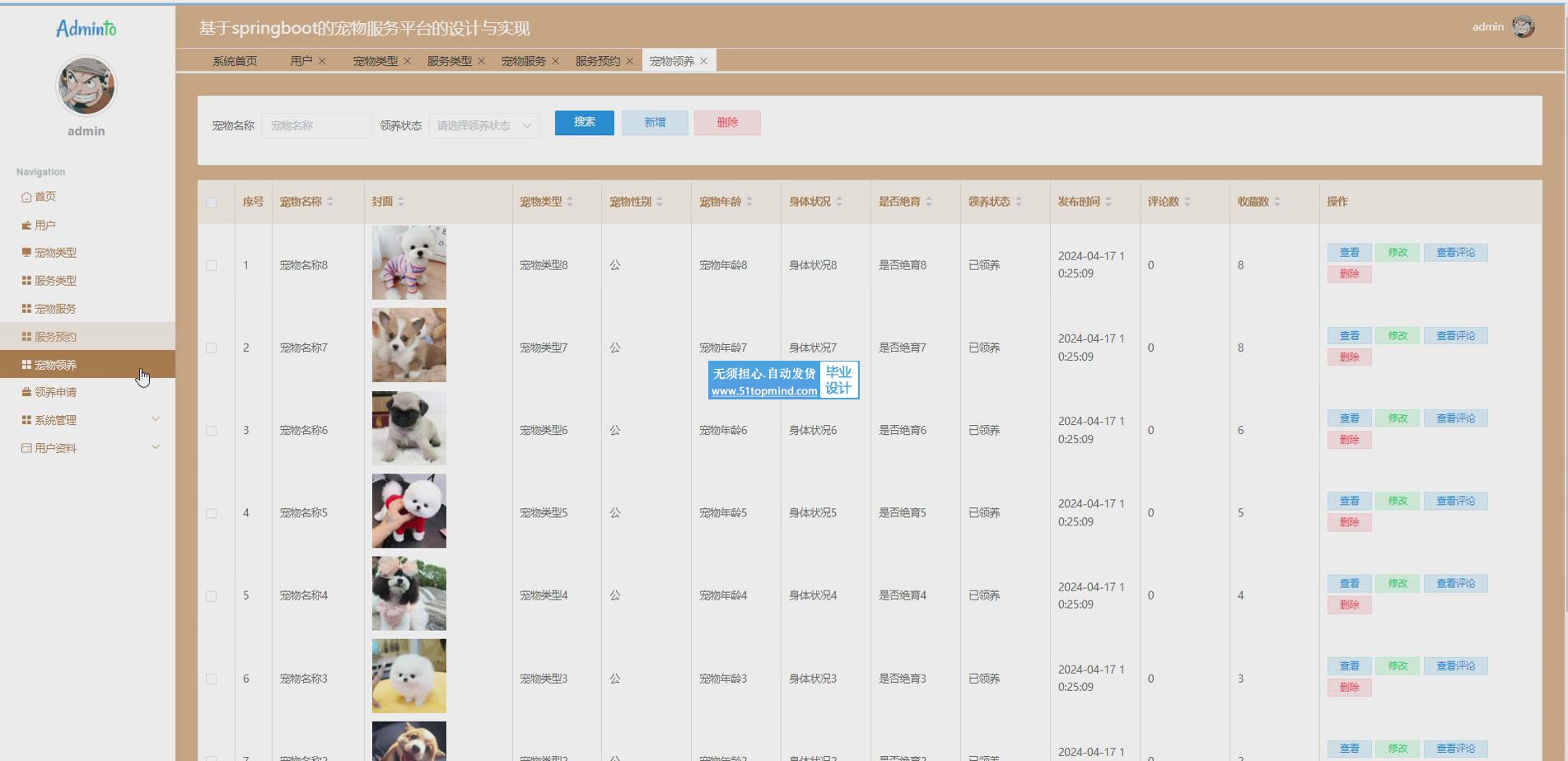Focus the 宠物名称 search field

coord(316,126)
